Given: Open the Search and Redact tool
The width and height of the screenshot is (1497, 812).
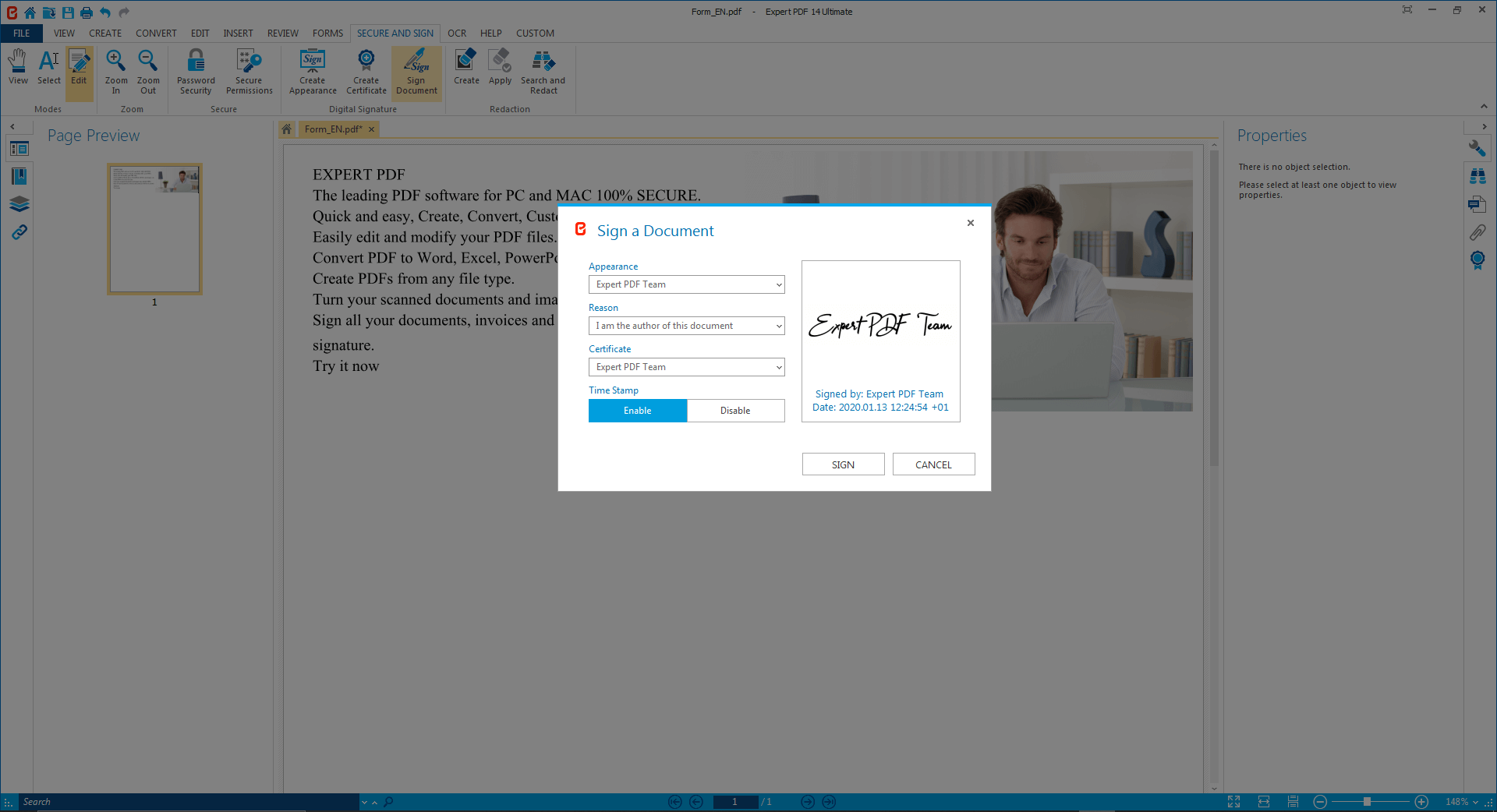Looking at the screenshot, I should click(543, 72).
